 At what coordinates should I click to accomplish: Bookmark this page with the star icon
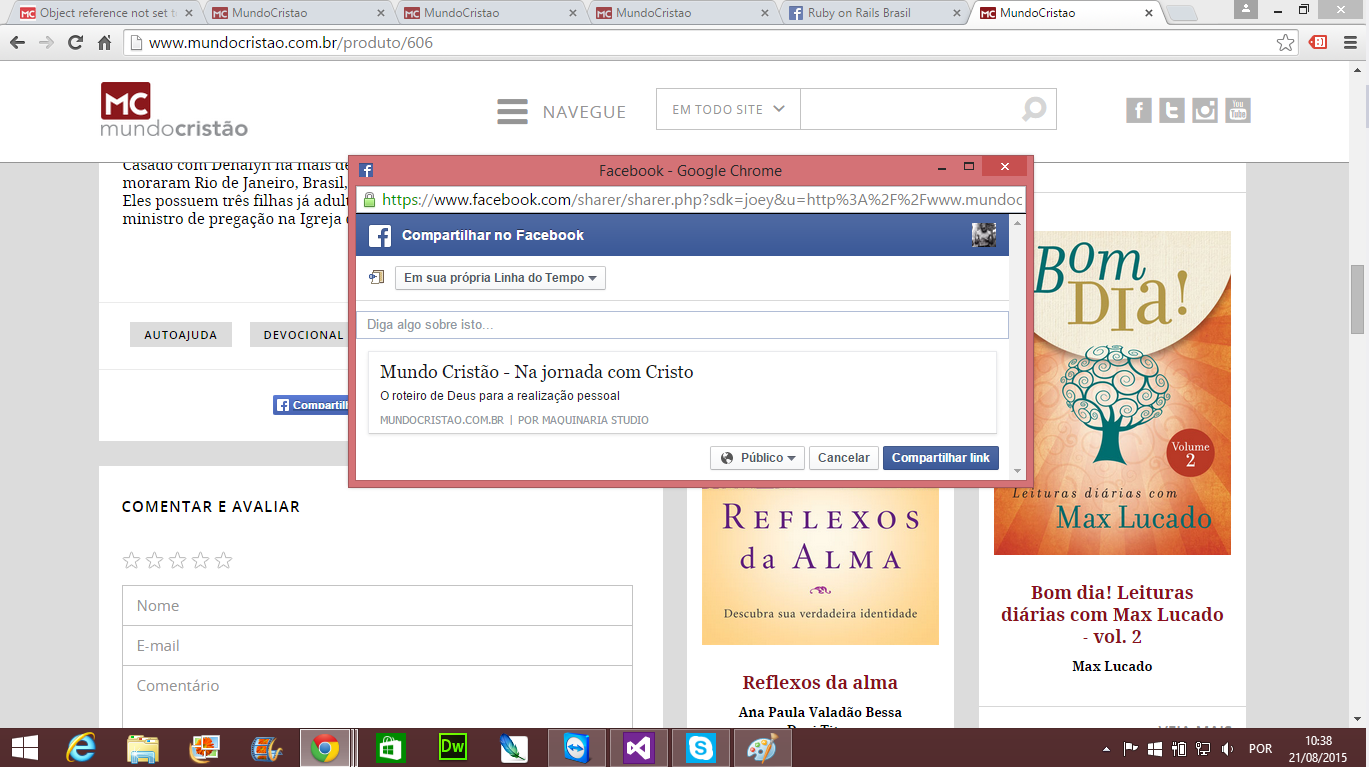[1286, 43]
